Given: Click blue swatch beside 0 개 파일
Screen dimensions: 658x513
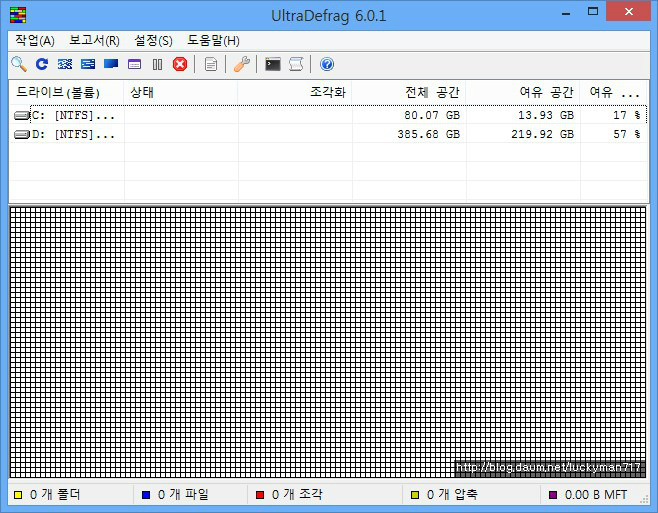Looking at the screenshot, I should pos(146,495).
